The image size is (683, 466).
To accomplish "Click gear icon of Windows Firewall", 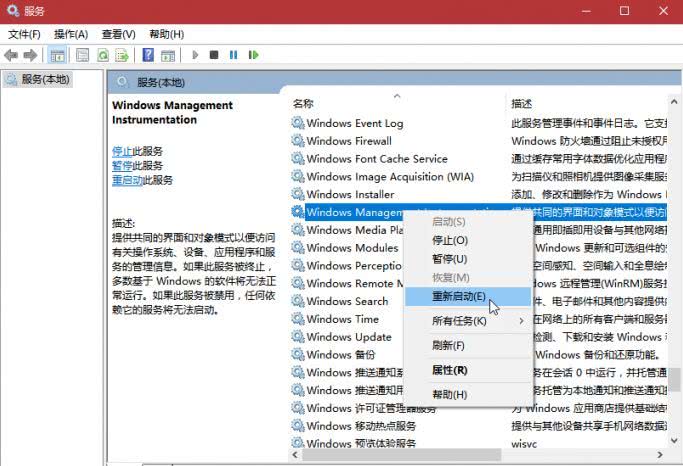I will pyautogui.click(x=298, y=141).
